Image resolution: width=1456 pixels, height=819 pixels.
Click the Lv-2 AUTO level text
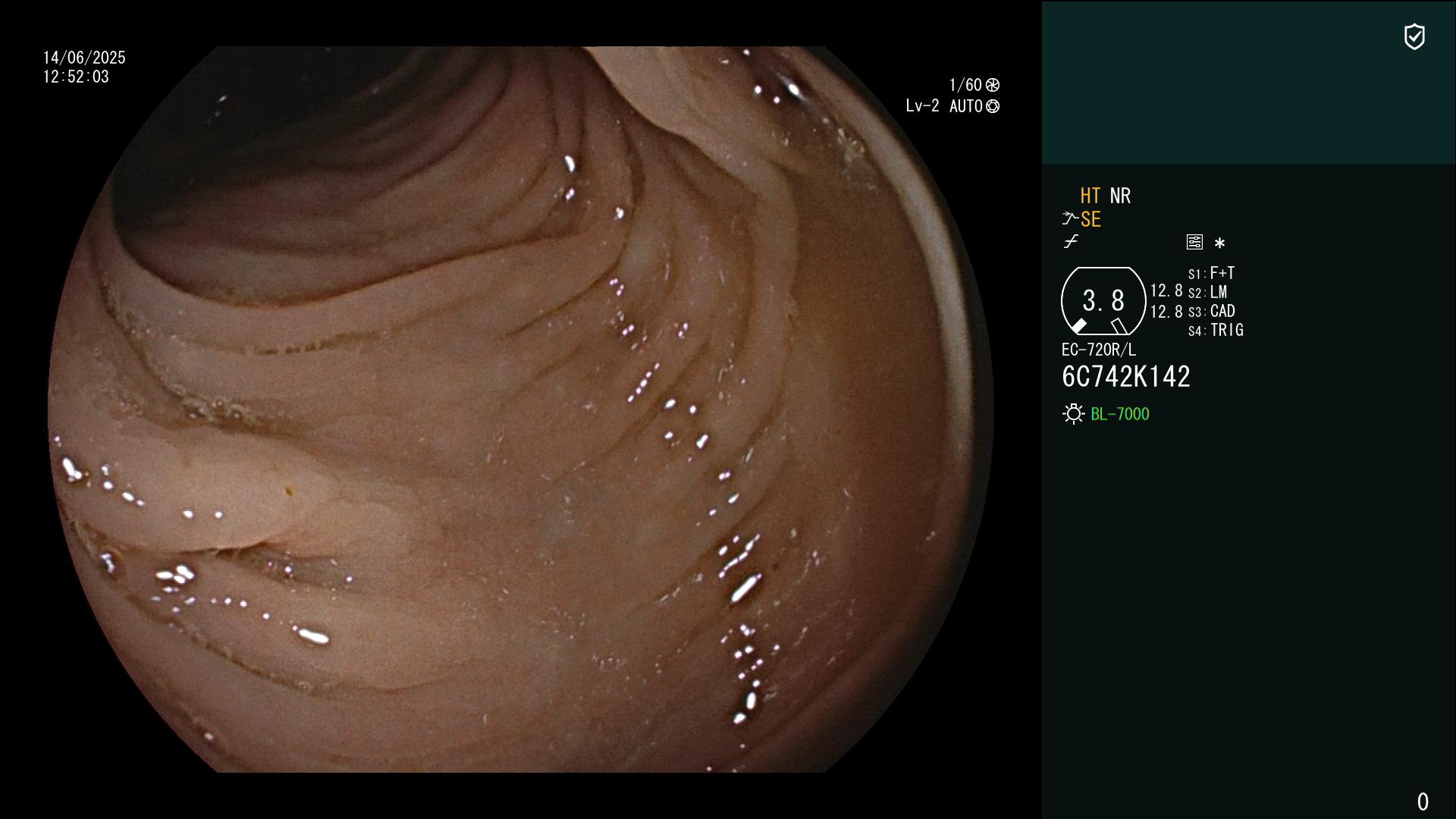point(944,106)
